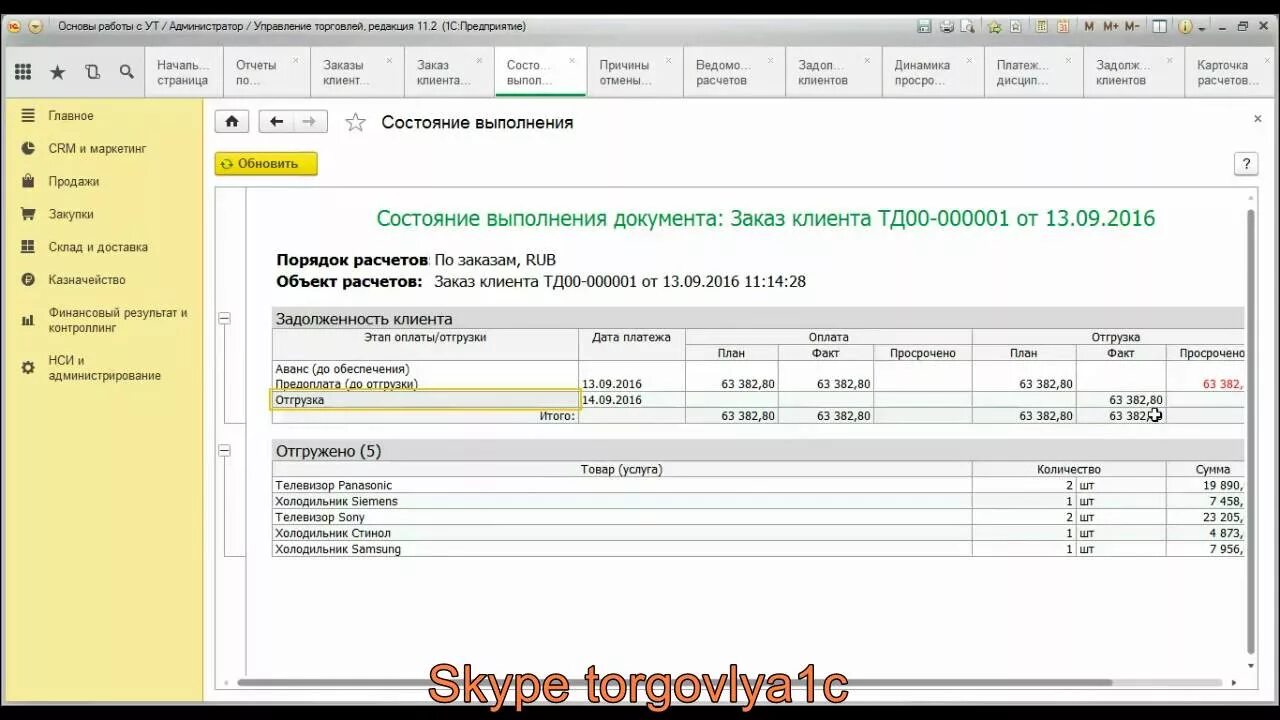Open print preview icon in title bar

click(969, 27)
